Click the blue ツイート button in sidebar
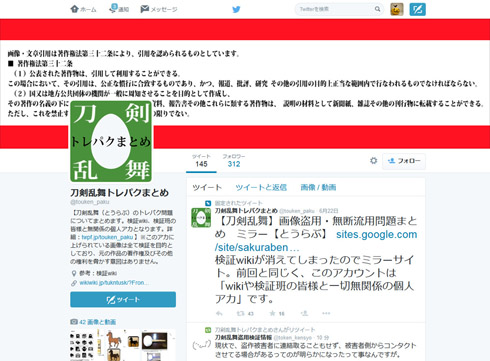Viewport: 490px width, 361px height. (123, 299)
